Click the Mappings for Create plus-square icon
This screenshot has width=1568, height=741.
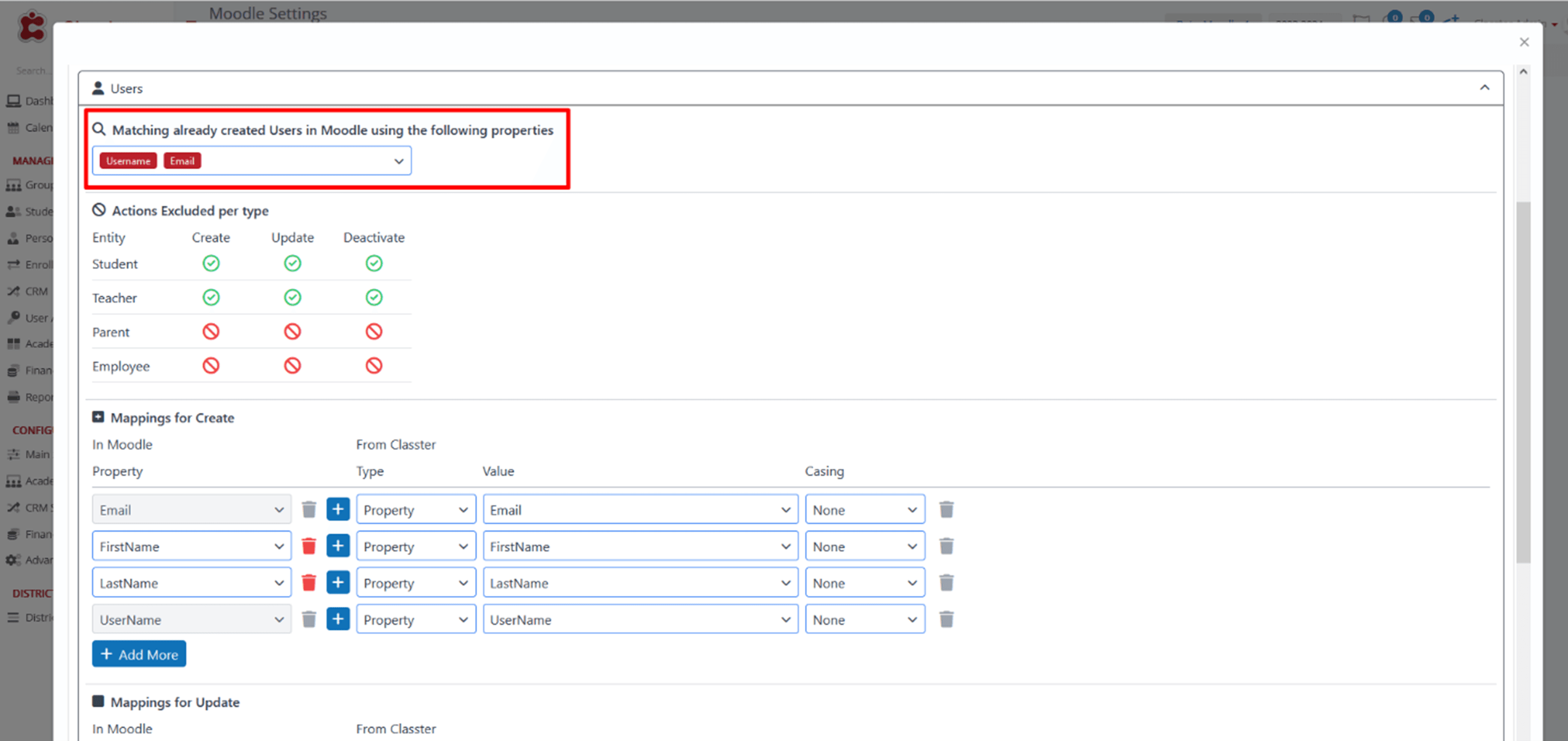(x=98, y=417)
